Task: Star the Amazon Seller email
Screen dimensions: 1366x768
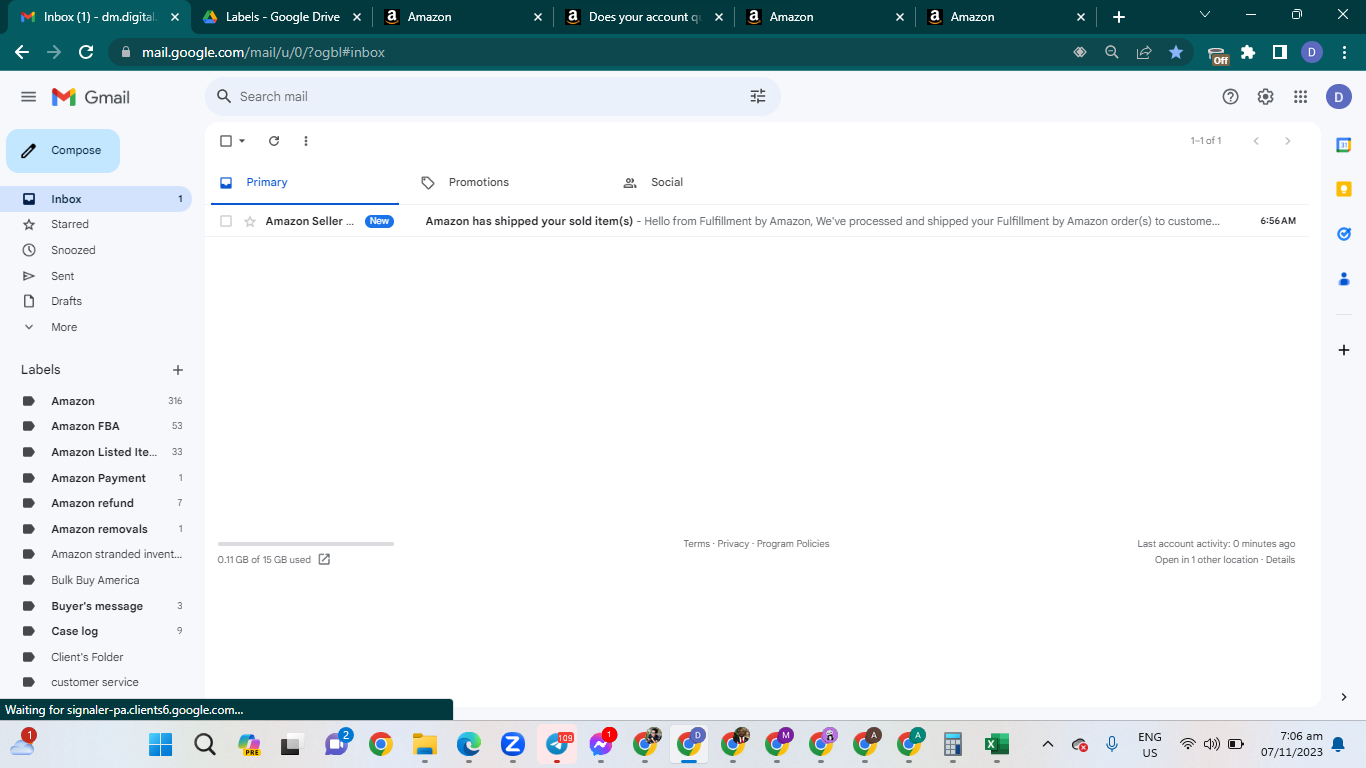Action: 250,221
